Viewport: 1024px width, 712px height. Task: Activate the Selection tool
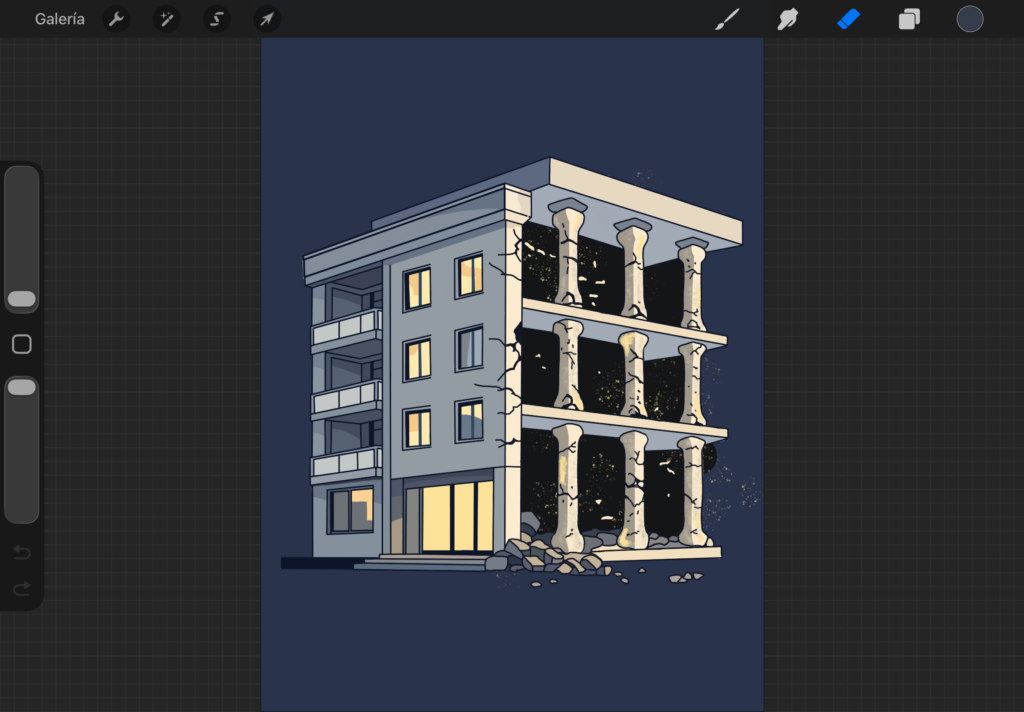point(217,19)
